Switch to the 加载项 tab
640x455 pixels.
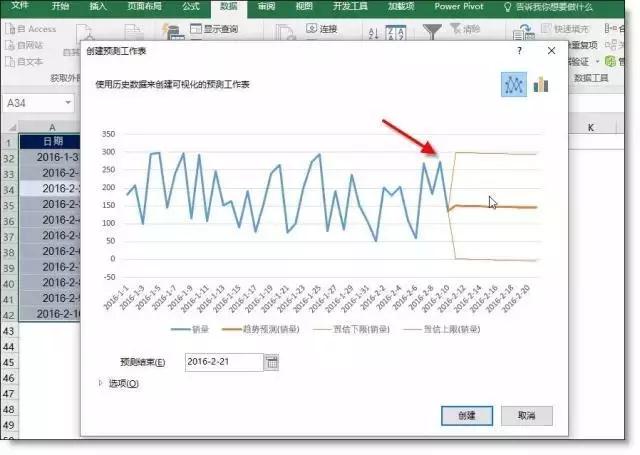[401, 6]
